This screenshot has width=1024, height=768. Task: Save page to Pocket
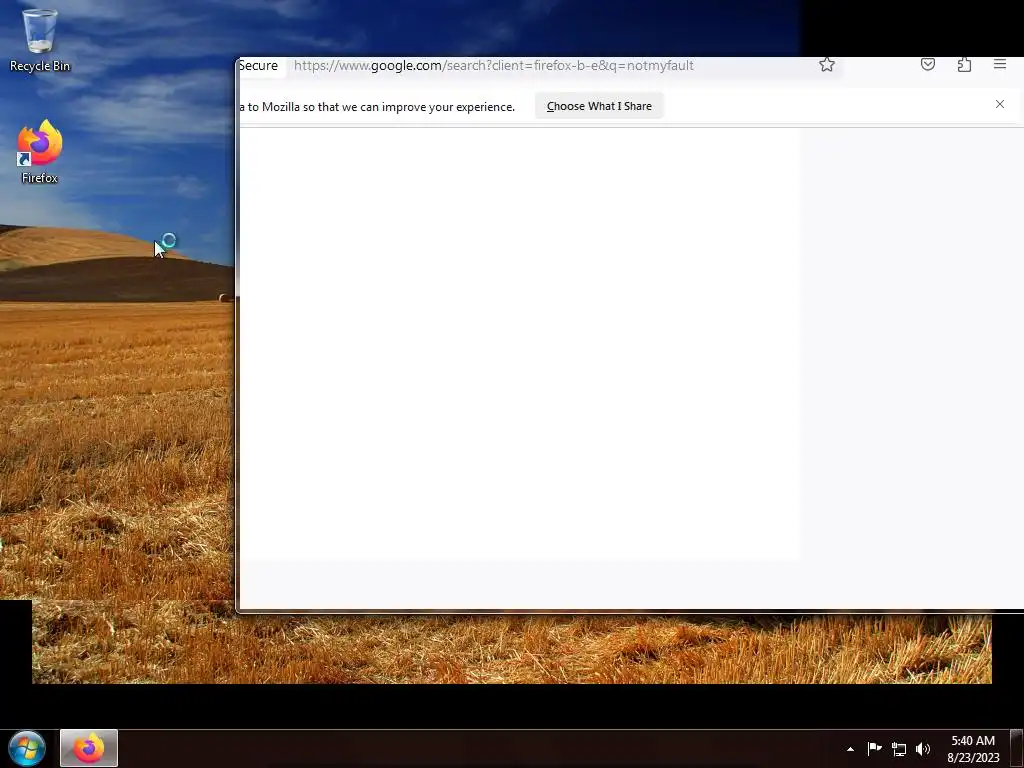(x=927, y=64)
